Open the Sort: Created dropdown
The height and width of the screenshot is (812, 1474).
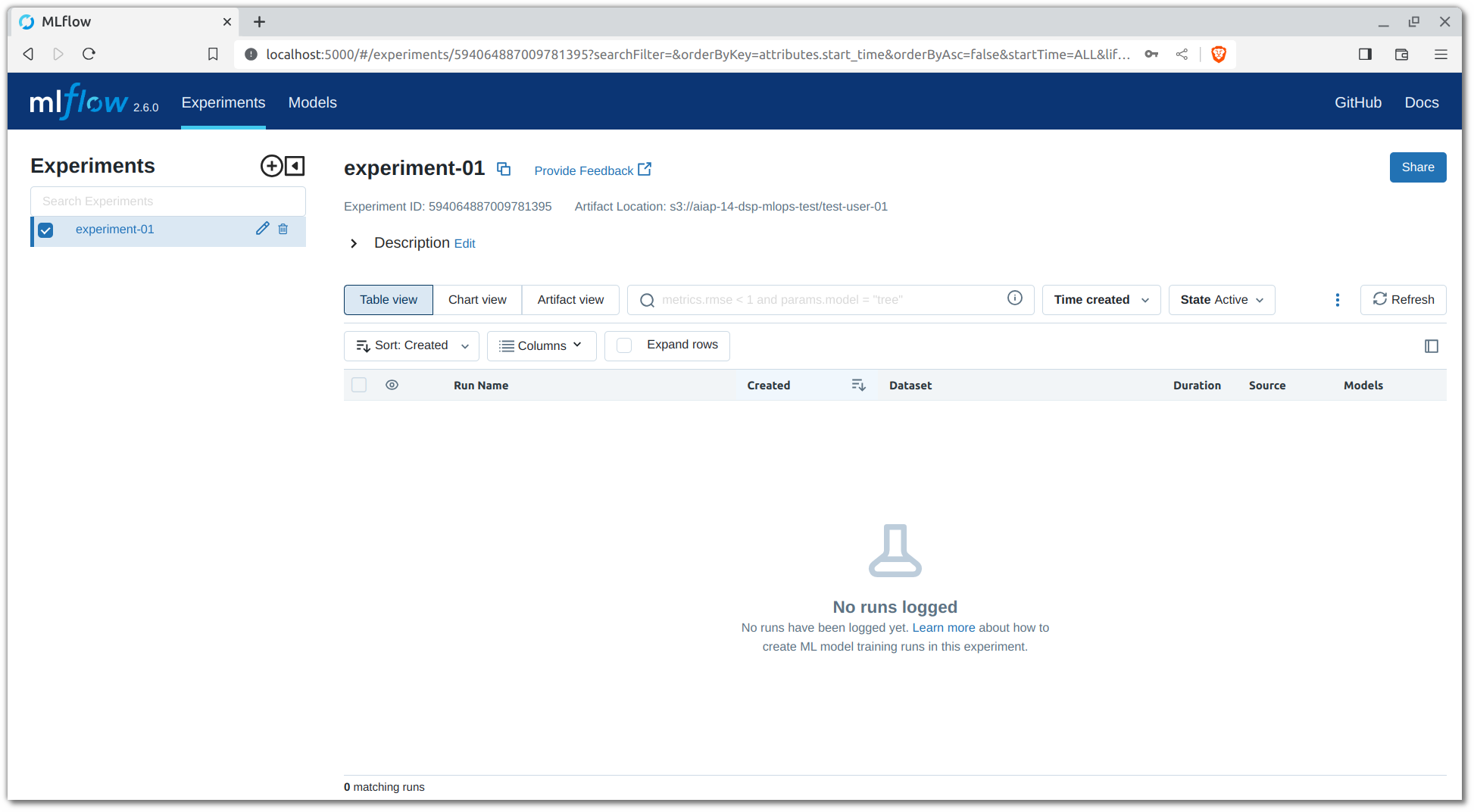411,346
